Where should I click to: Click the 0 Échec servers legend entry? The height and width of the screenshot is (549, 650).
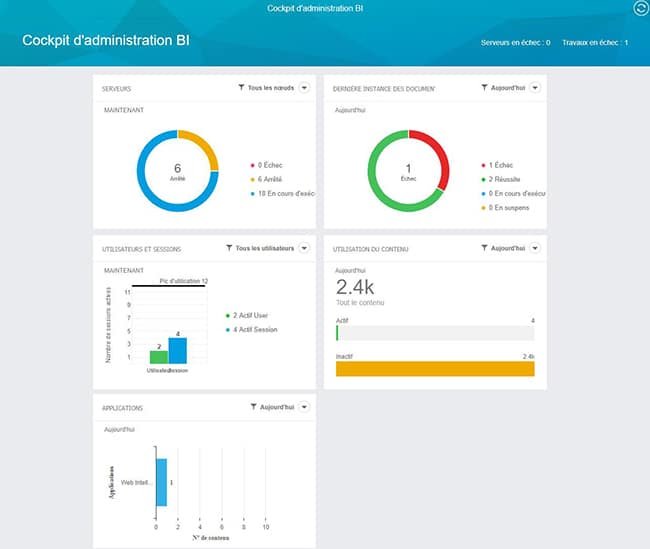point(267,165)
